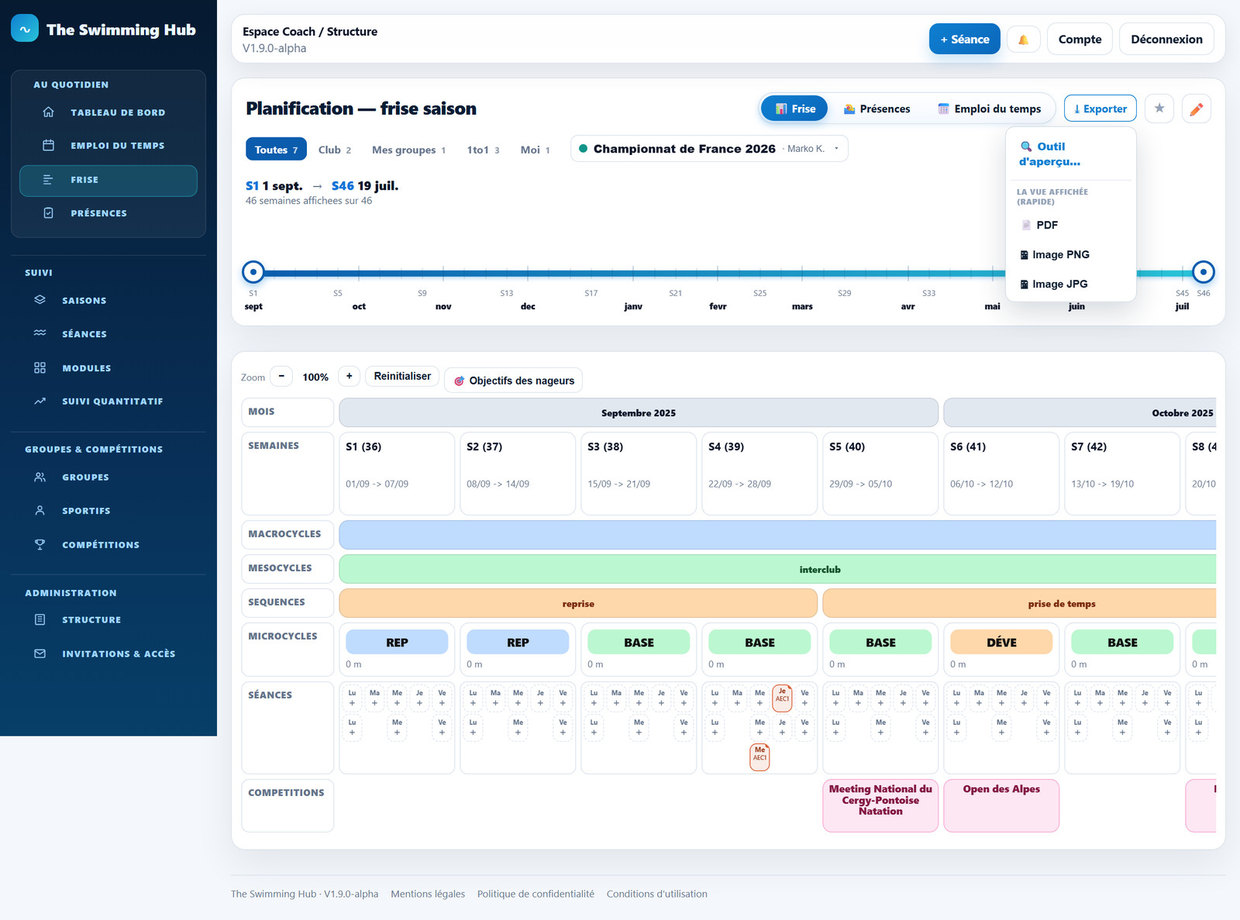
Task: Click the S1 timeline start handle
Action: 254,272
